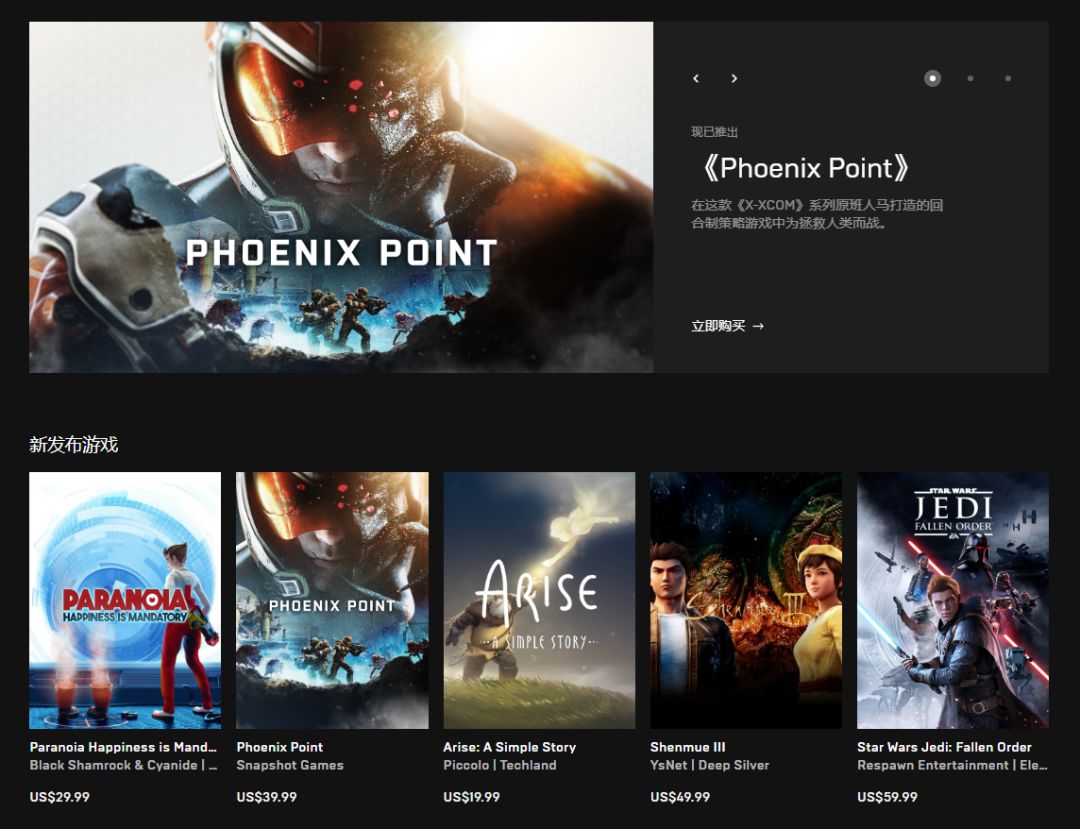The image size is (1080, 829).
Task: Click banner description about X-XCOM creators
Action: point(817,214)
